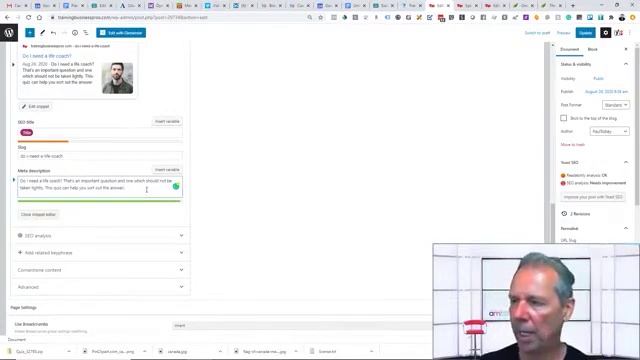Click the snippet preview title Do I need a life coach?
Screen dimensions: 640x360
click(x=47, y=56)
